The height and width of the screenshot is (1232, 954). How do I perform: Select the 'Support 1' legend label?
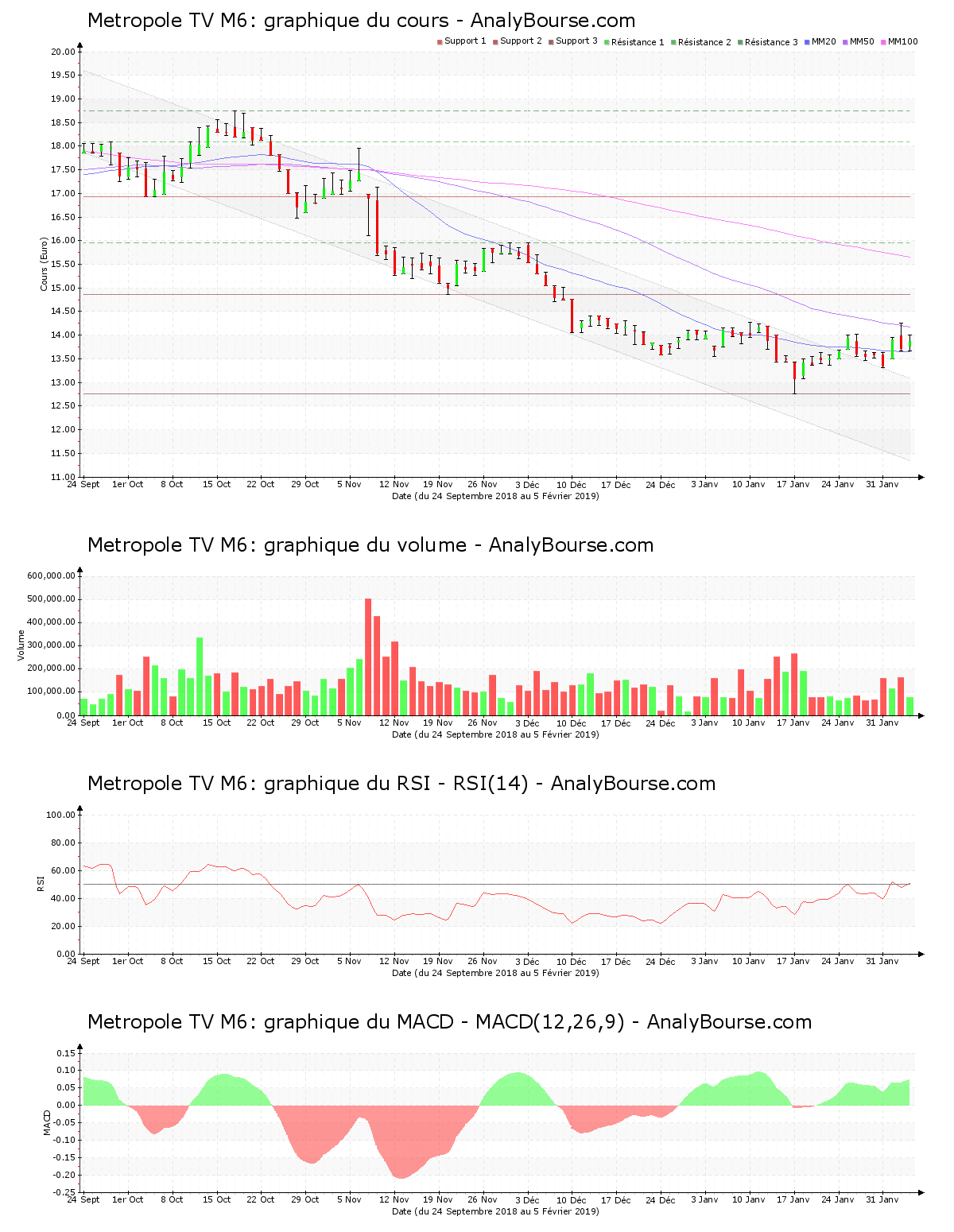tap(465, 41)
